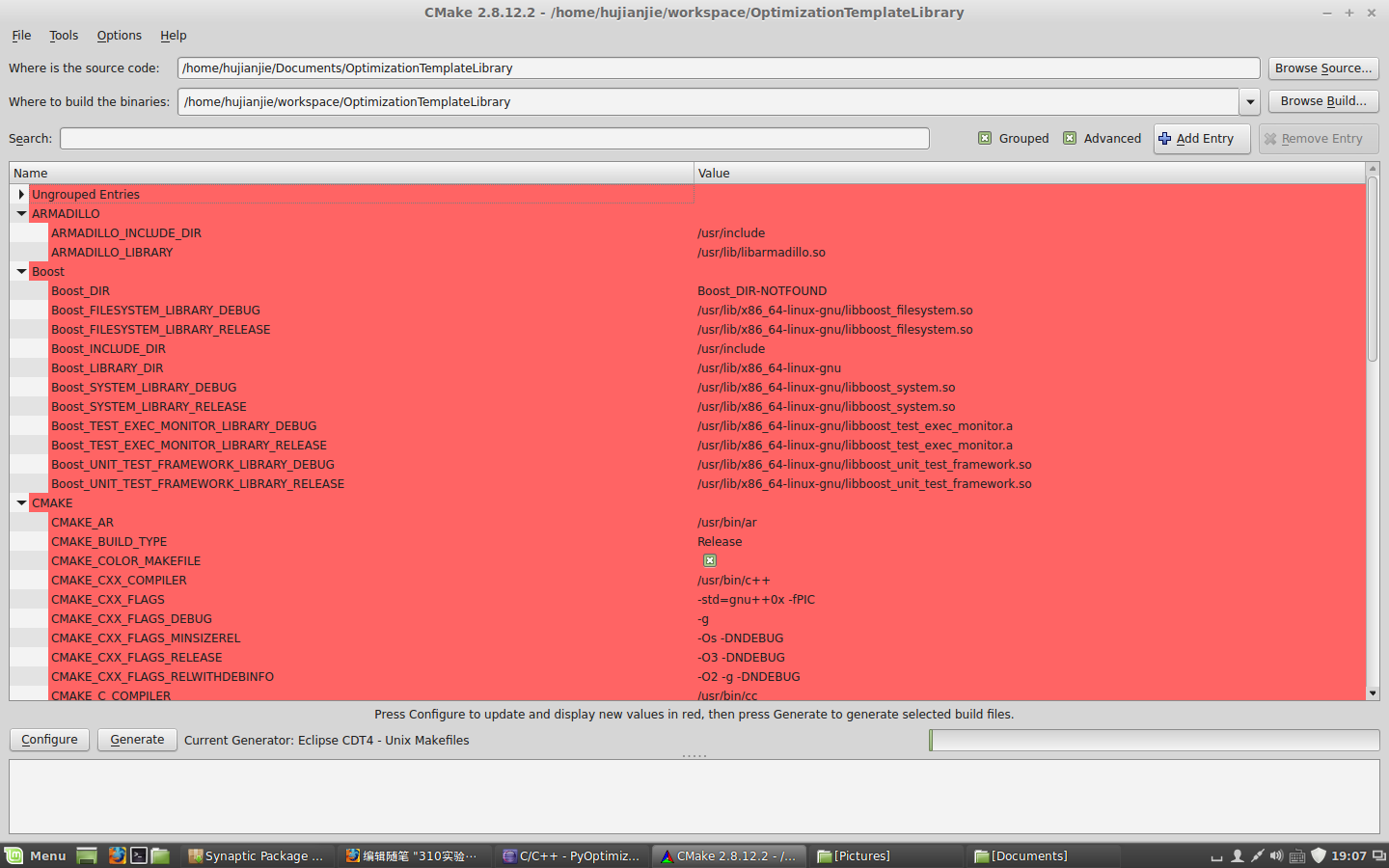
Task: Sort by the Value column header
Action: click(x=1029, y=173)
